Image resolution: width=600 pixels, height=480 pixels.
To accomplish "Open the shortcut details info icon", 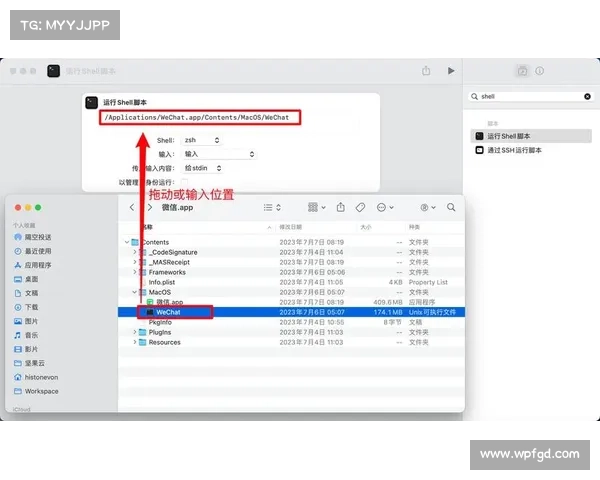I will pos(541,71).
